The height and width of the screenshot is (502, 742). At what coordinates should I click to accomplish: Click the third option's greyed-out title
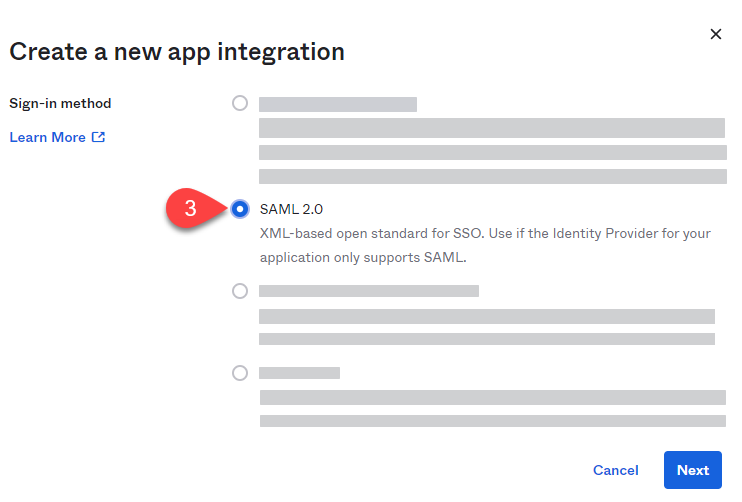coord(368,291)
